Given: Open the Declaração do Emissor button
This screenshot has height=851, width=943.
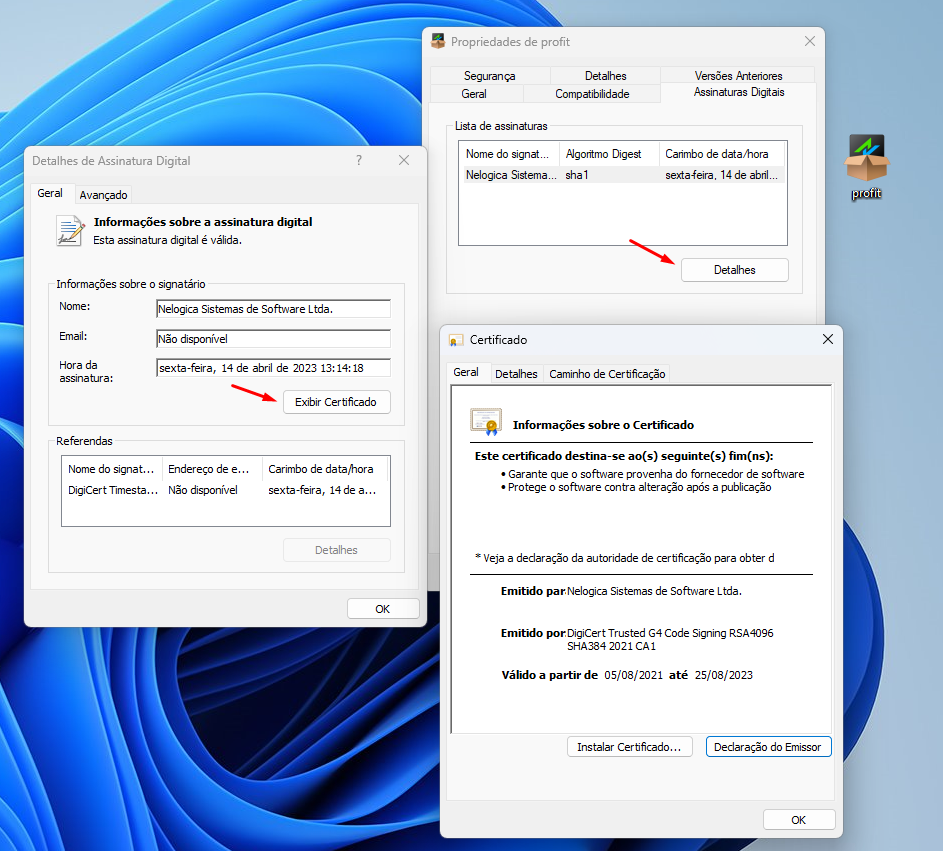Looking at the screenshot, I should click(x=768, y=746).
